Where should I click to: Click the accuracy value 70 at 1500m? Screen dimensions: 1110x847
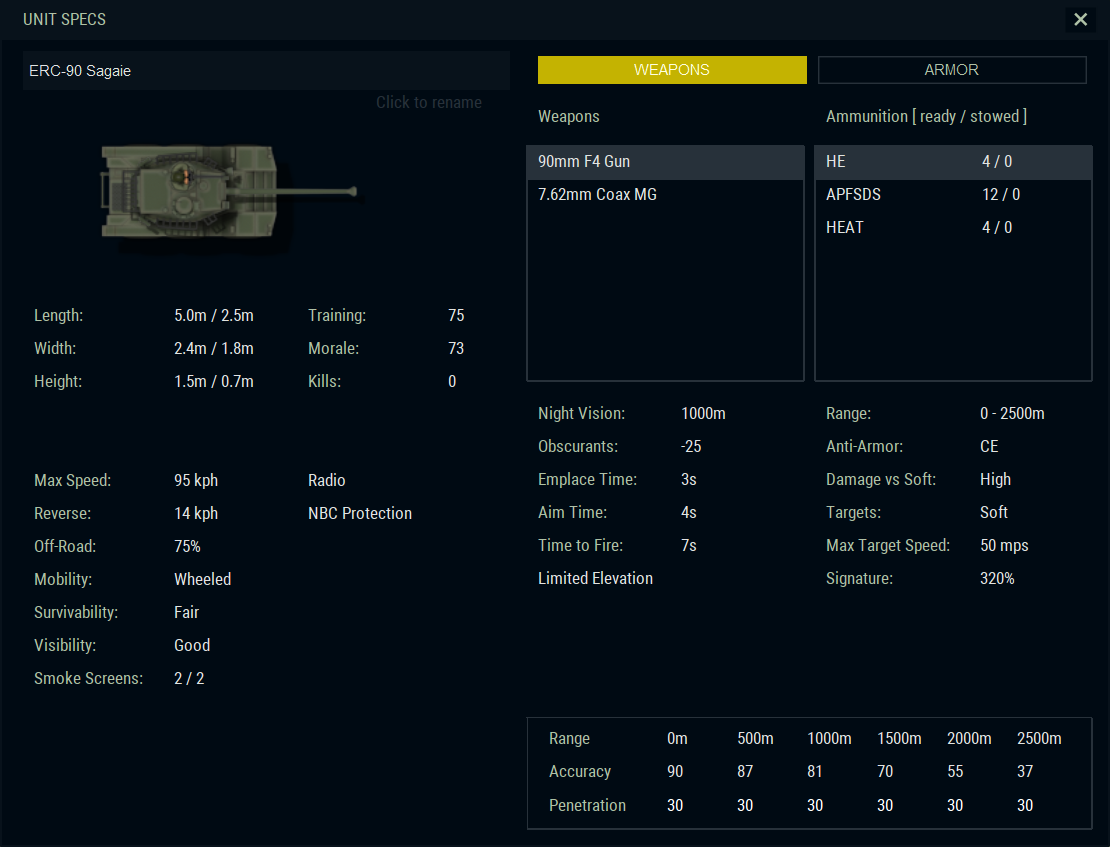pos(885,772)
